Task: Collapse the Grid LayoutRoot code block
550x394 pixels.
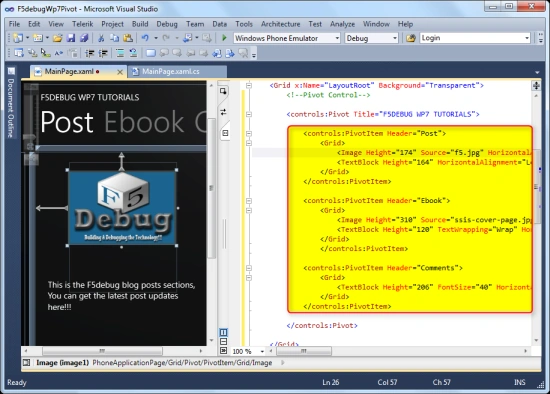Action: click(249, 85)
